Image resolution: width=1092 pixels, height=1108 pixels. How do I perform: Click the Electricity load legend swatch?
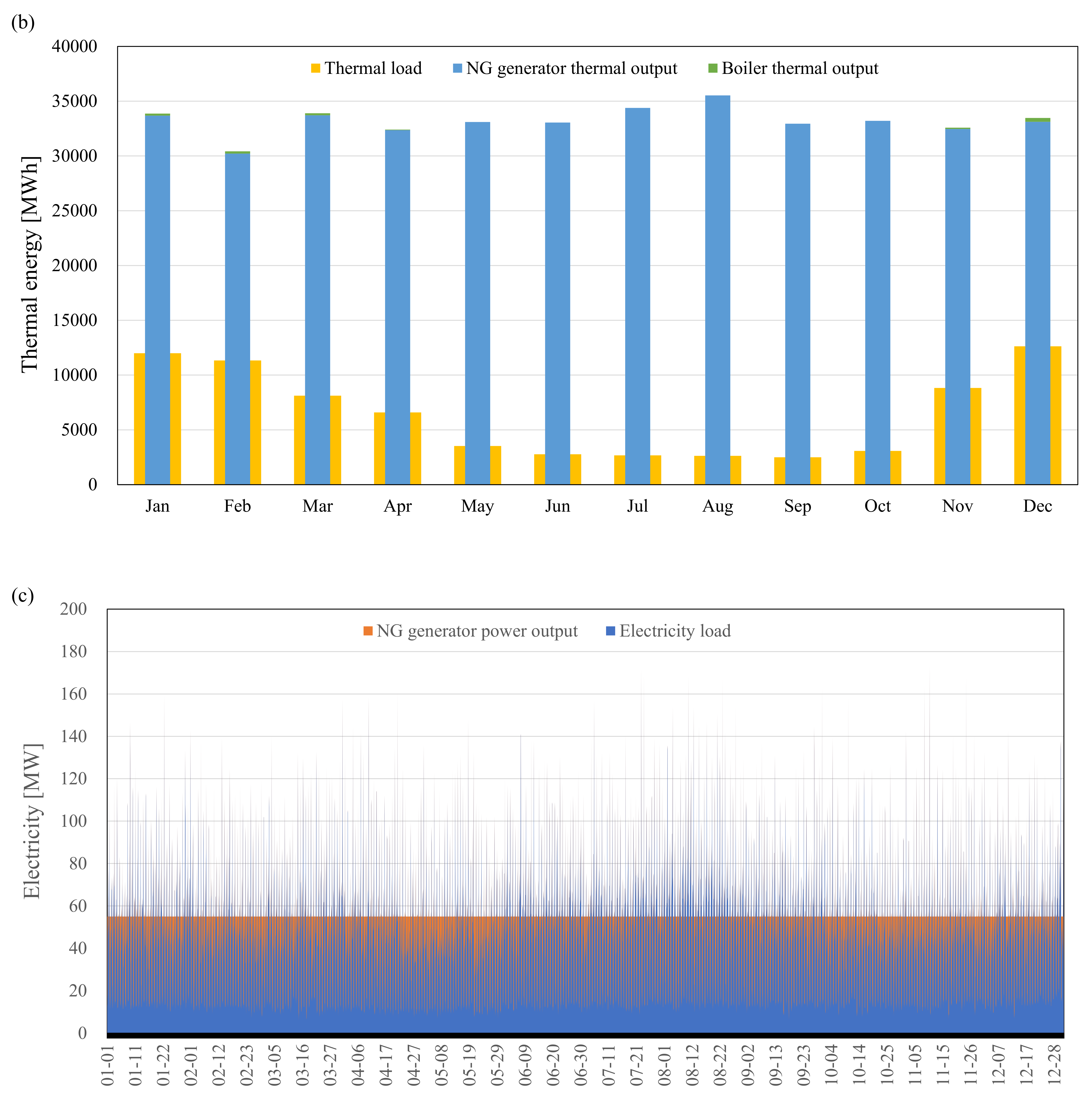pos(610,631)
